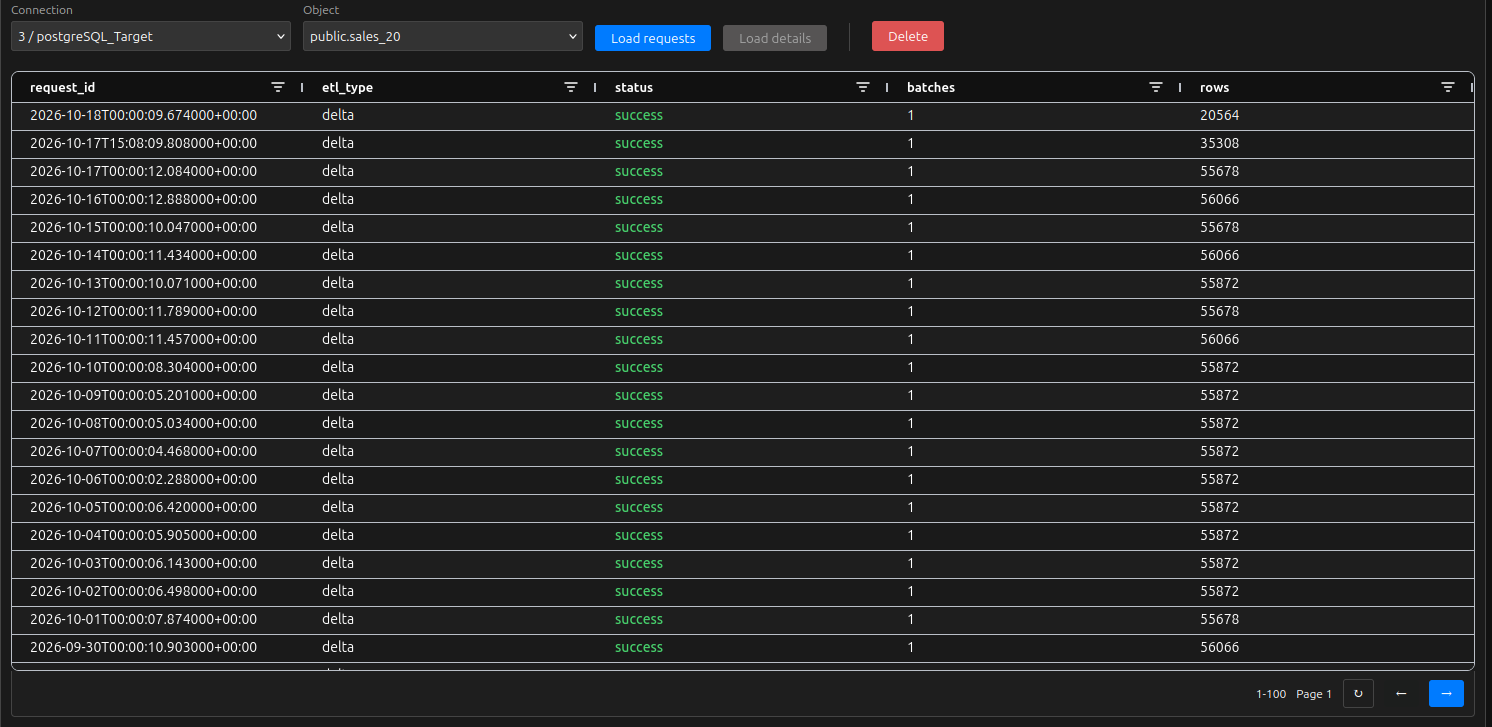Viewport: 1492px width, 727px height.
Task: Select request 2026-10-05T00:00:06.420000+00:00
Action: [x=743, y=507]
